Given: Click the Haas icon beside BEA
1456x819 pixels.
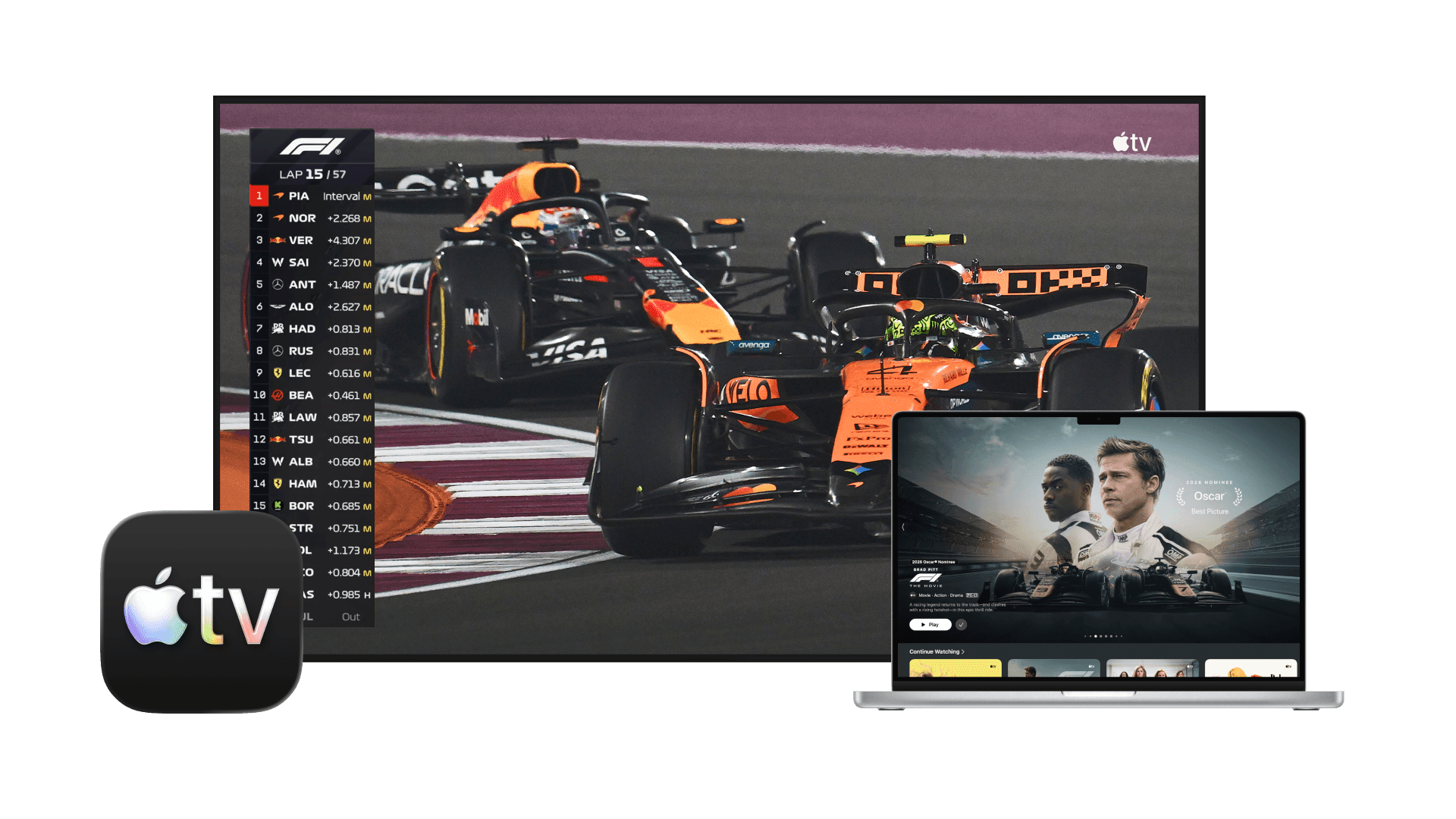Looking at the screenshot, I should (278, 395).
